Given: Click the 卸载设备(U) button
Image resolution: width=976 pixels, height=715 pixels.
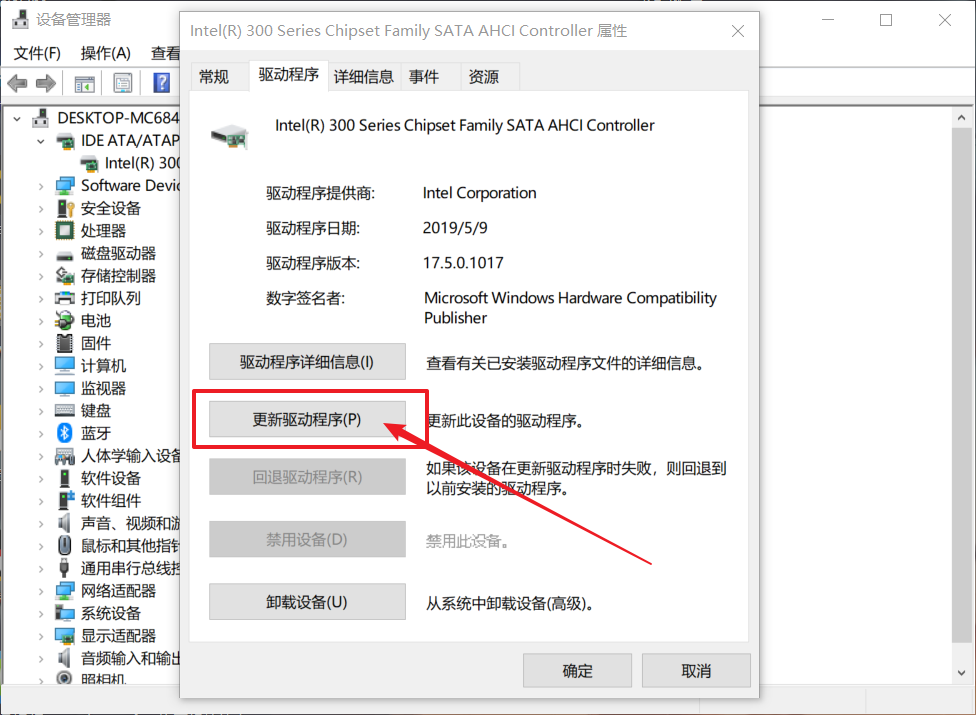Looking at the screenshot, I should 307,602.
